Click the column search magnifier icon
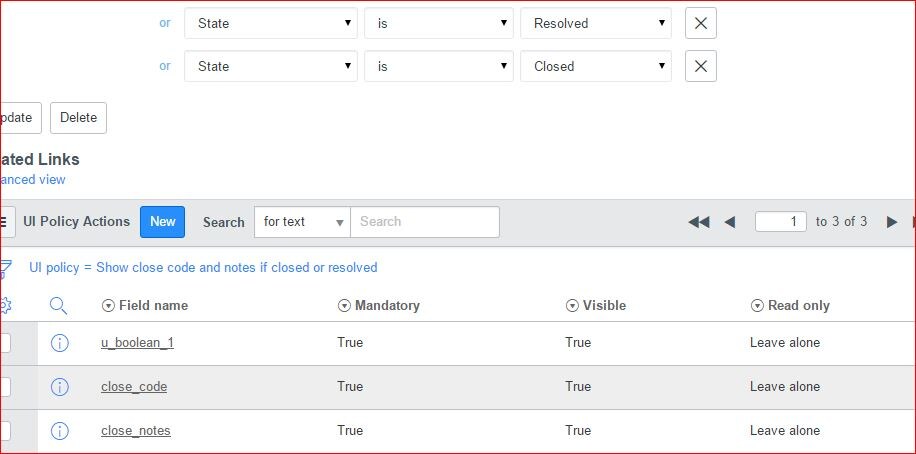This screenshot has height=454, width=916. point(58,306)
